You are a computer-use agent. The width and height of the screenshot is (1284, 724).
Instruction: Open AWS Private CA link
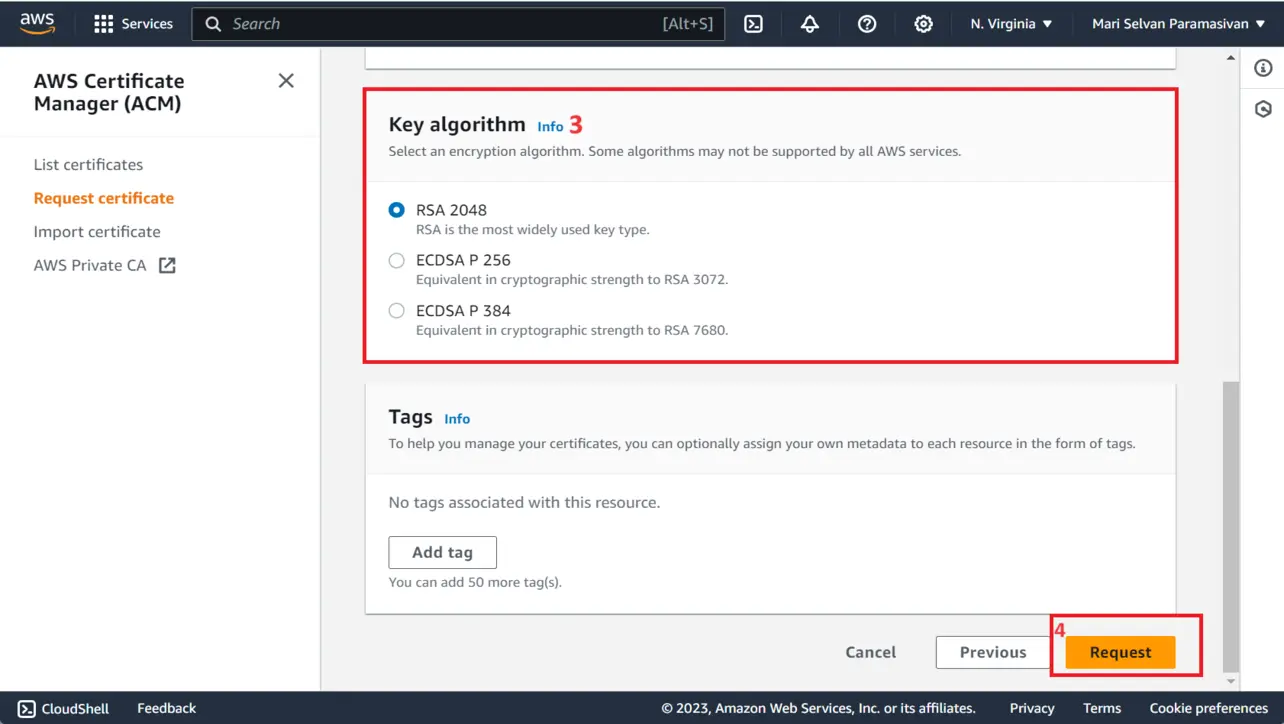(x=90, y=265)
